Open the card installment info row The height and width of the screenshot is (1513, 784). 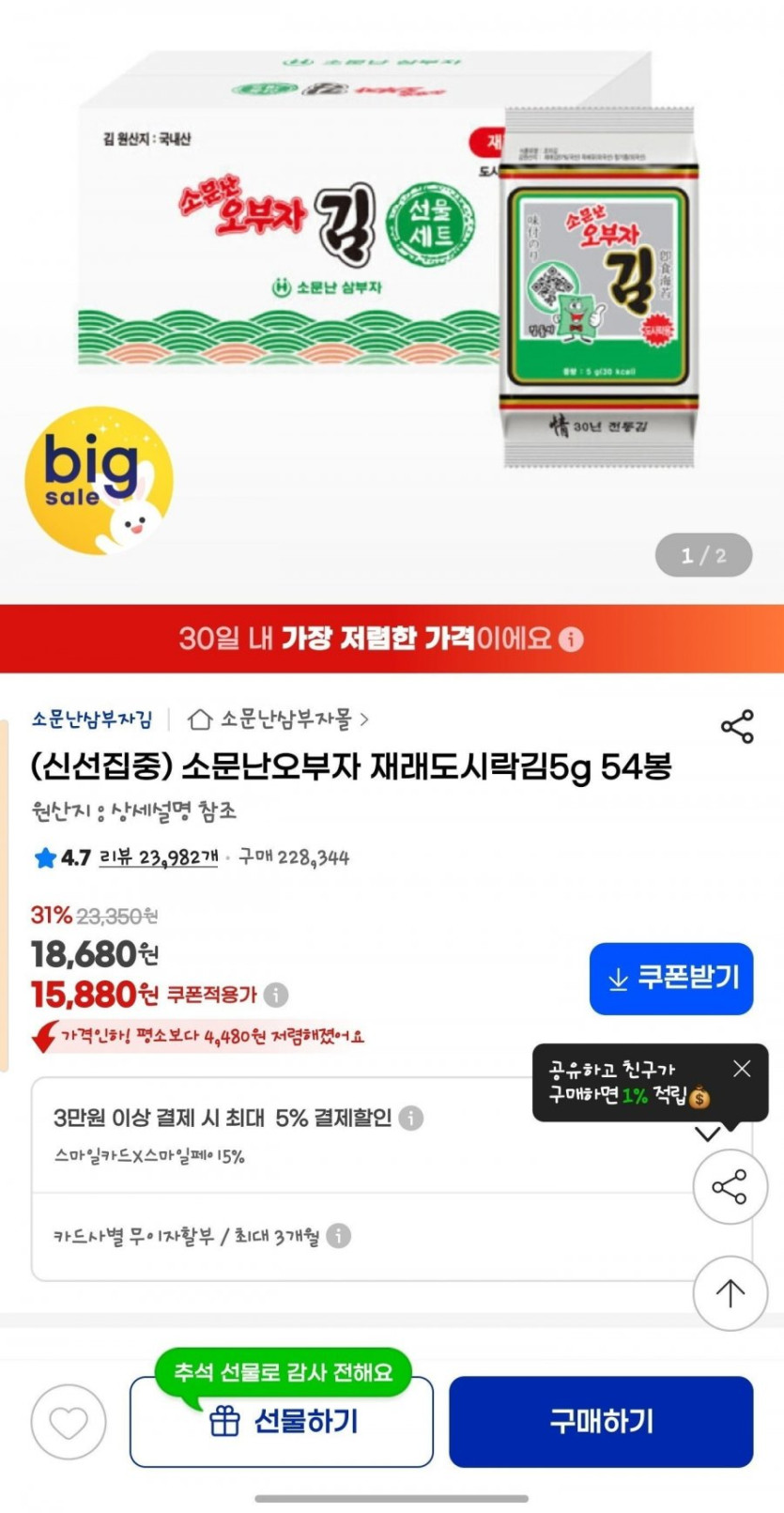[392, 1237]
